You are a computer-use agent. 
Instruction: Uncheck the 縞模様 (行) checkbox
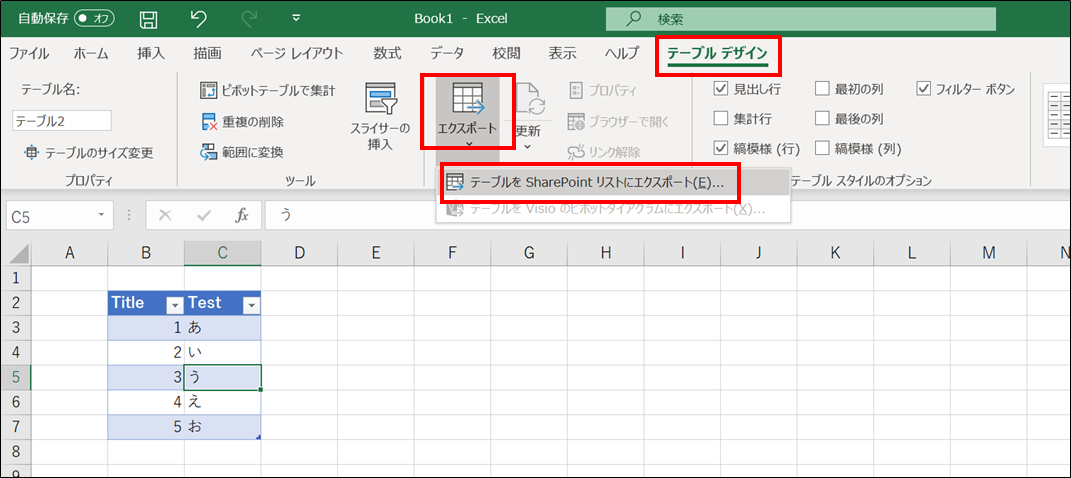(720, 148)
